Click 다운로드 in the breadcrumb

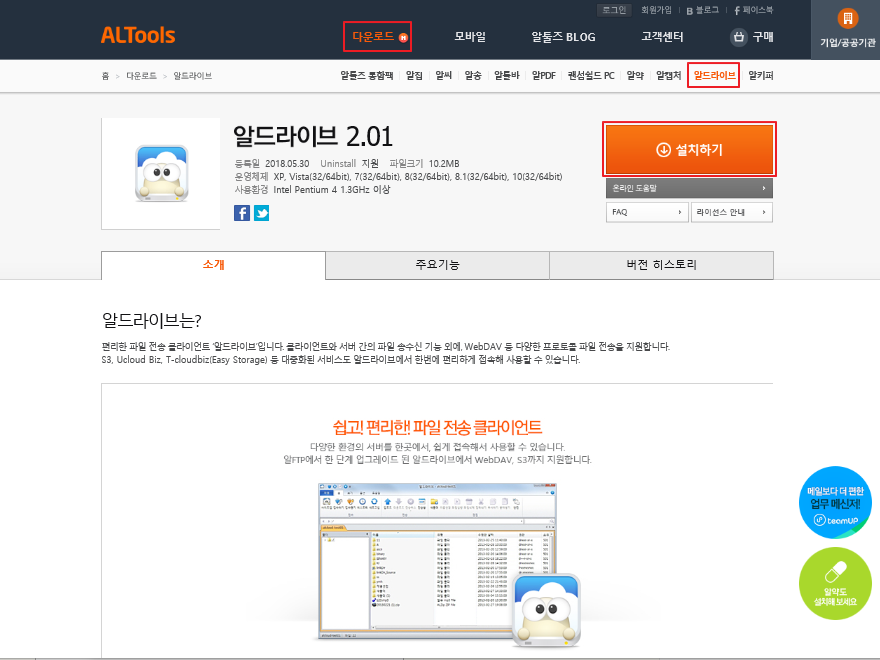click(141, 76)
